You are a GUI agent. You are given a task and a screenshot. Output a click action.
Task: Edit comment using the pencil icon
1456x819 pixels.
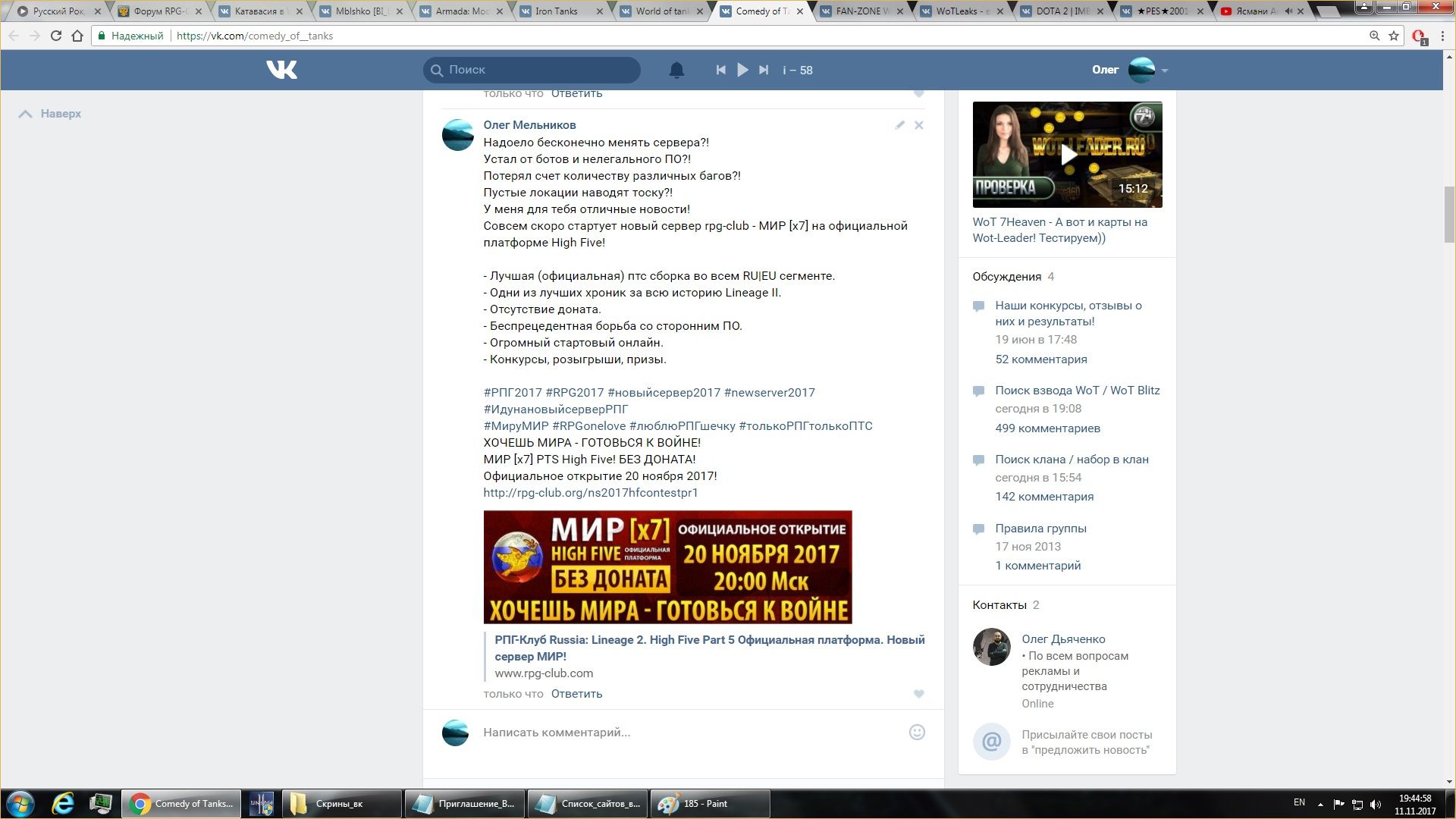click(899, 125)
